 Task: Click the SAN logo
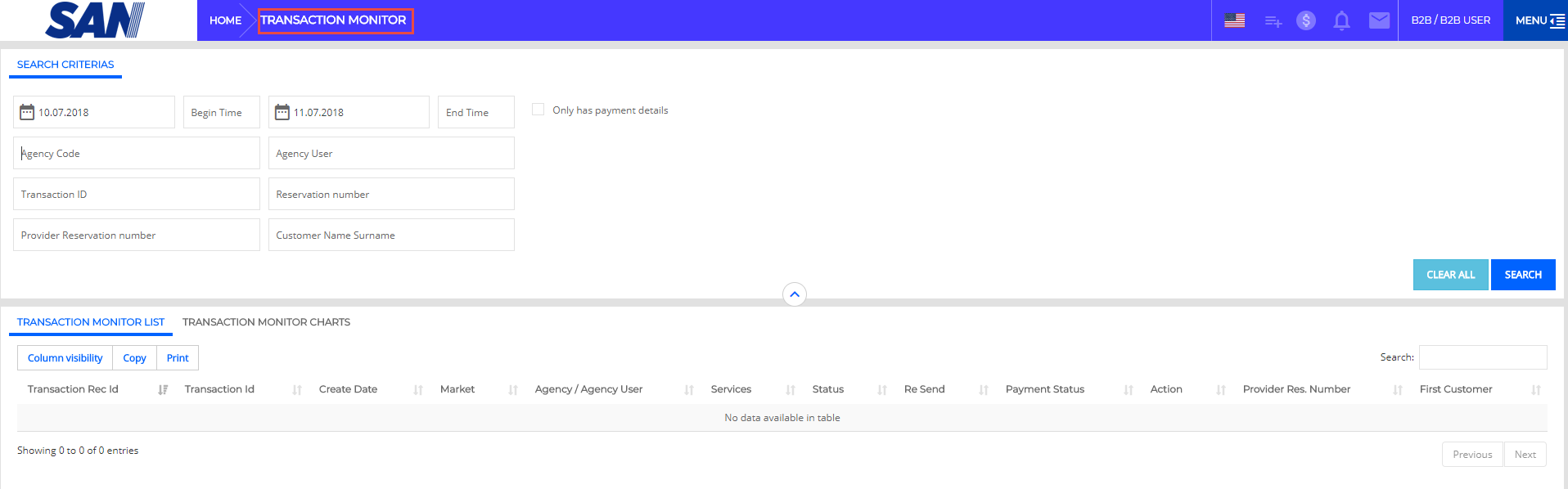tap(95, 20)
